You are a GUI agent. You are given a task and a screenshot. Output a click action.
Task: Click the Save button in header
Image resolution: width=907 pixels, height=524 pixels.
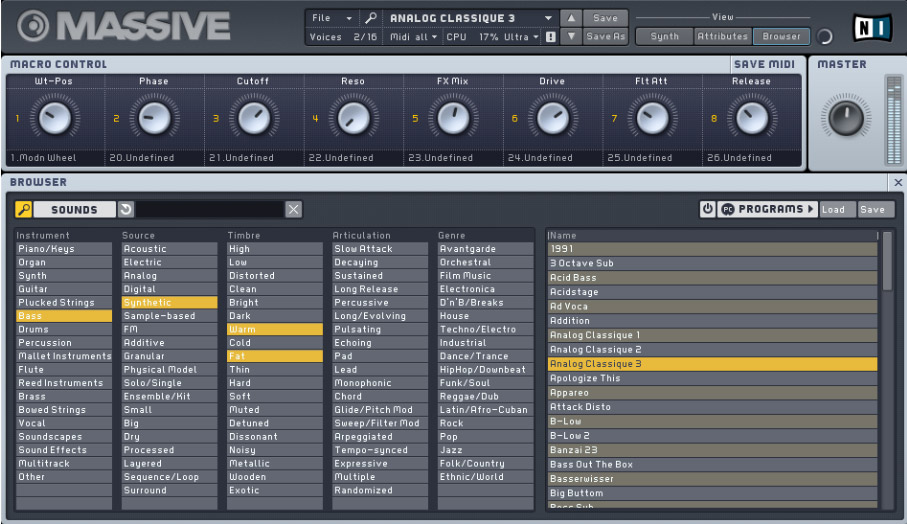point(605,18)
